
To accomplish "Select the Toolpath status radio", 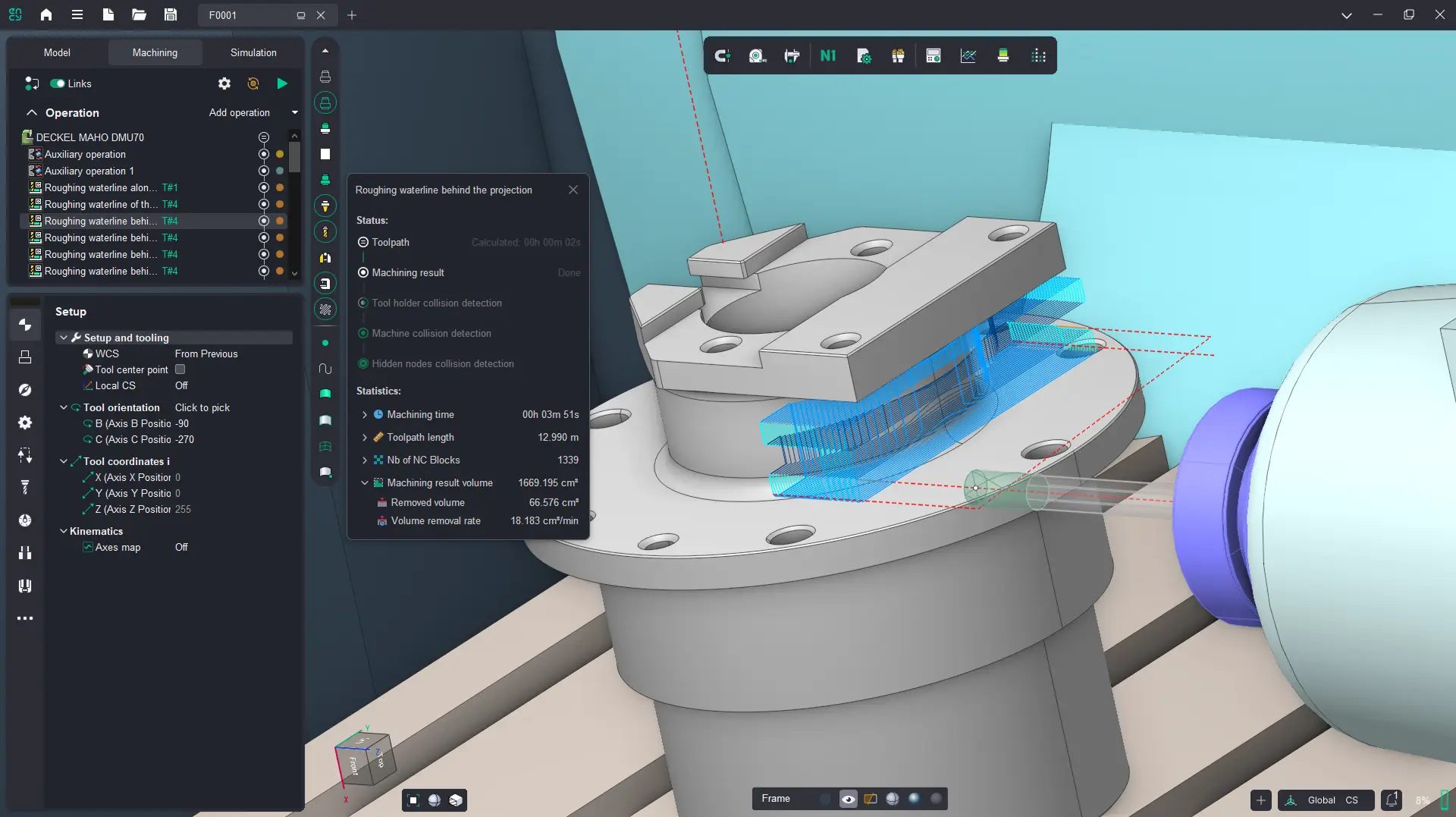I will [x=363, y=242].
